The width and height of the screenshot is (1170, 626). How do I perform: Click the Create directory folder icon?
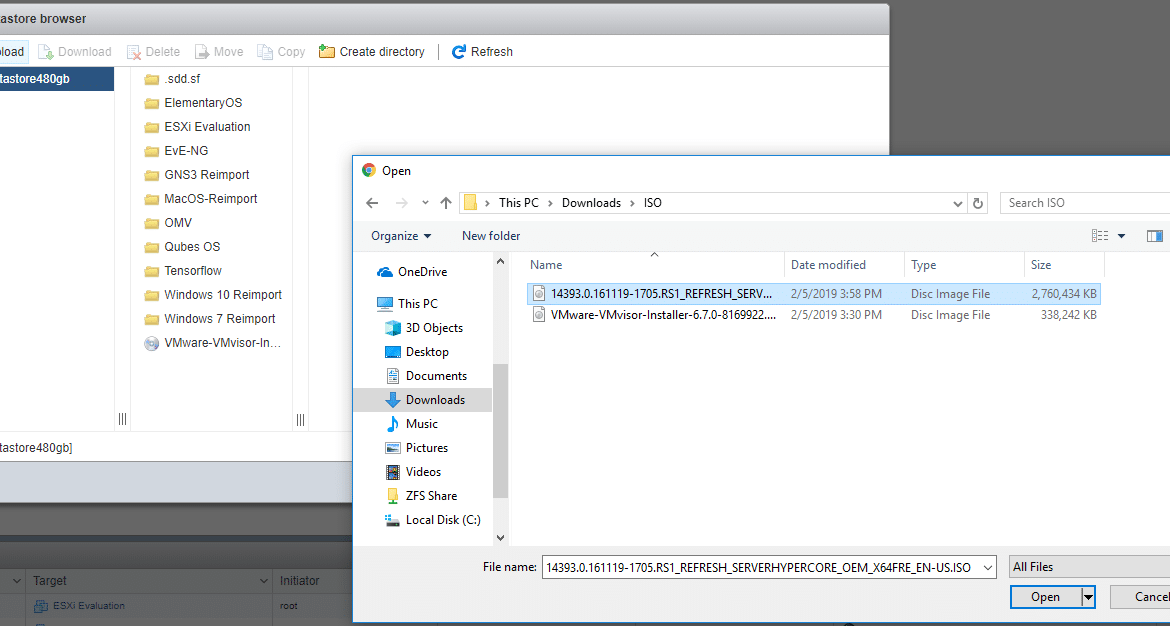coord(326,51)
